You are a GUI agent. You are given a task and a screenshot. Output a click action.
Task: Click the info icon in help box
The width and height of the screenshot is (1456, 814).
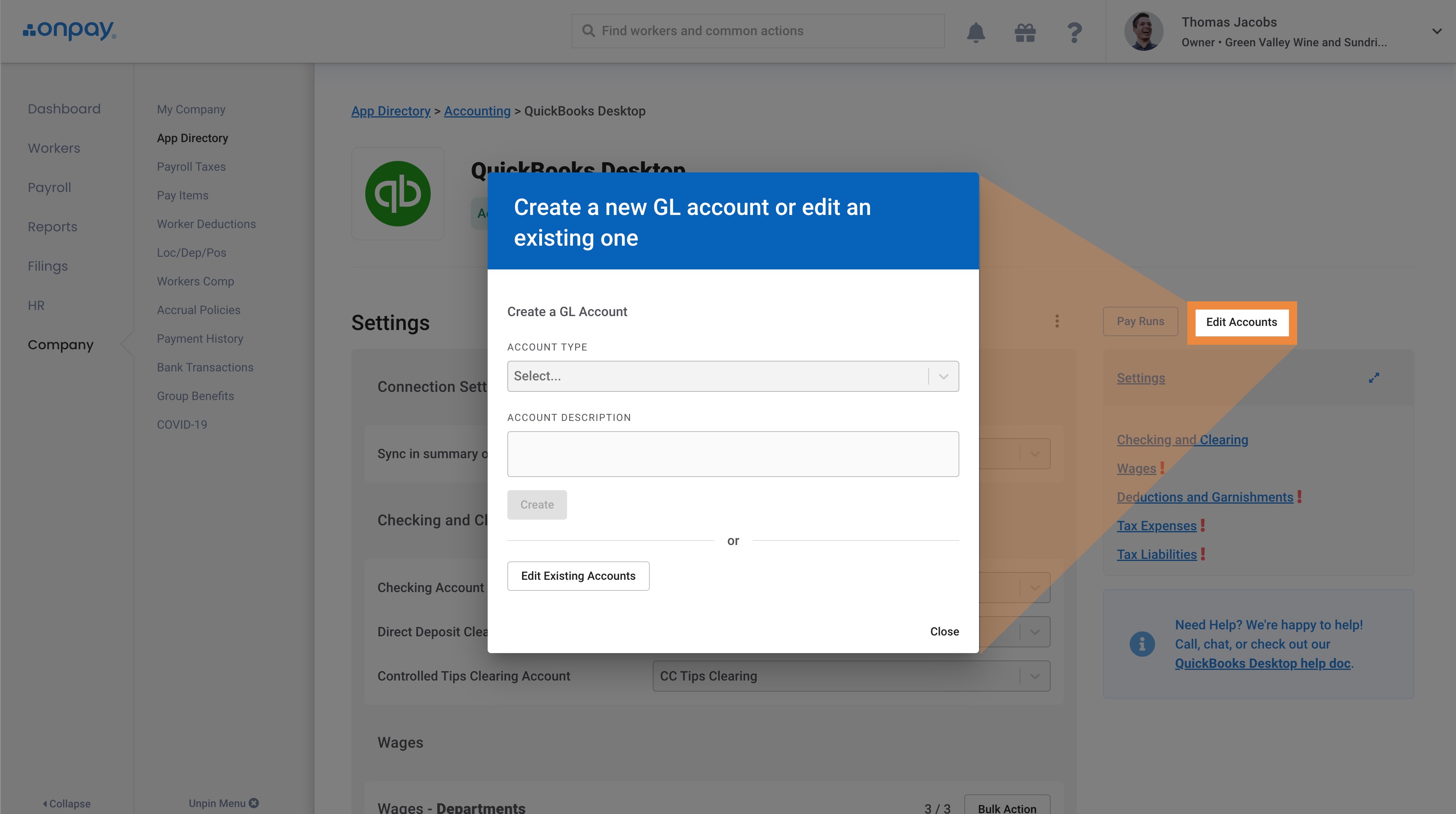[x=1142, y=644]
